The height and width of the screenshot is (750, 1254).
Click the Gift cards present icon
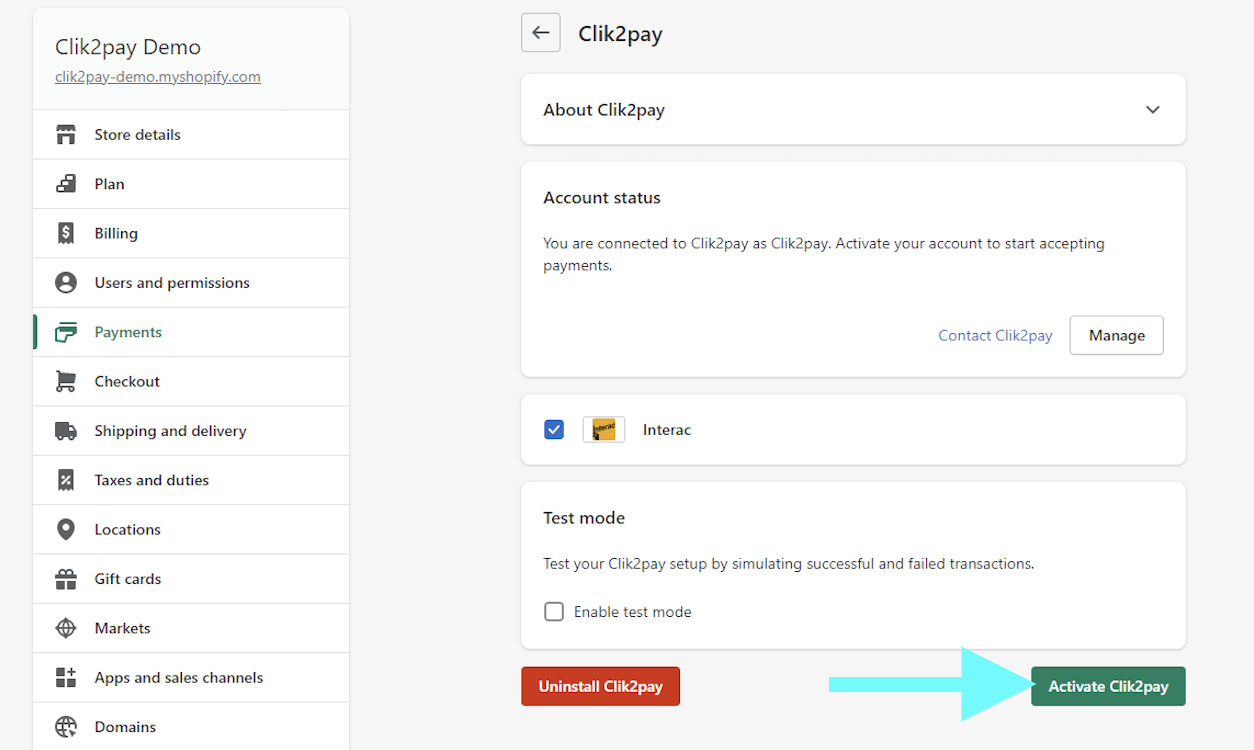pyautogui.click(x=66, y=579)
